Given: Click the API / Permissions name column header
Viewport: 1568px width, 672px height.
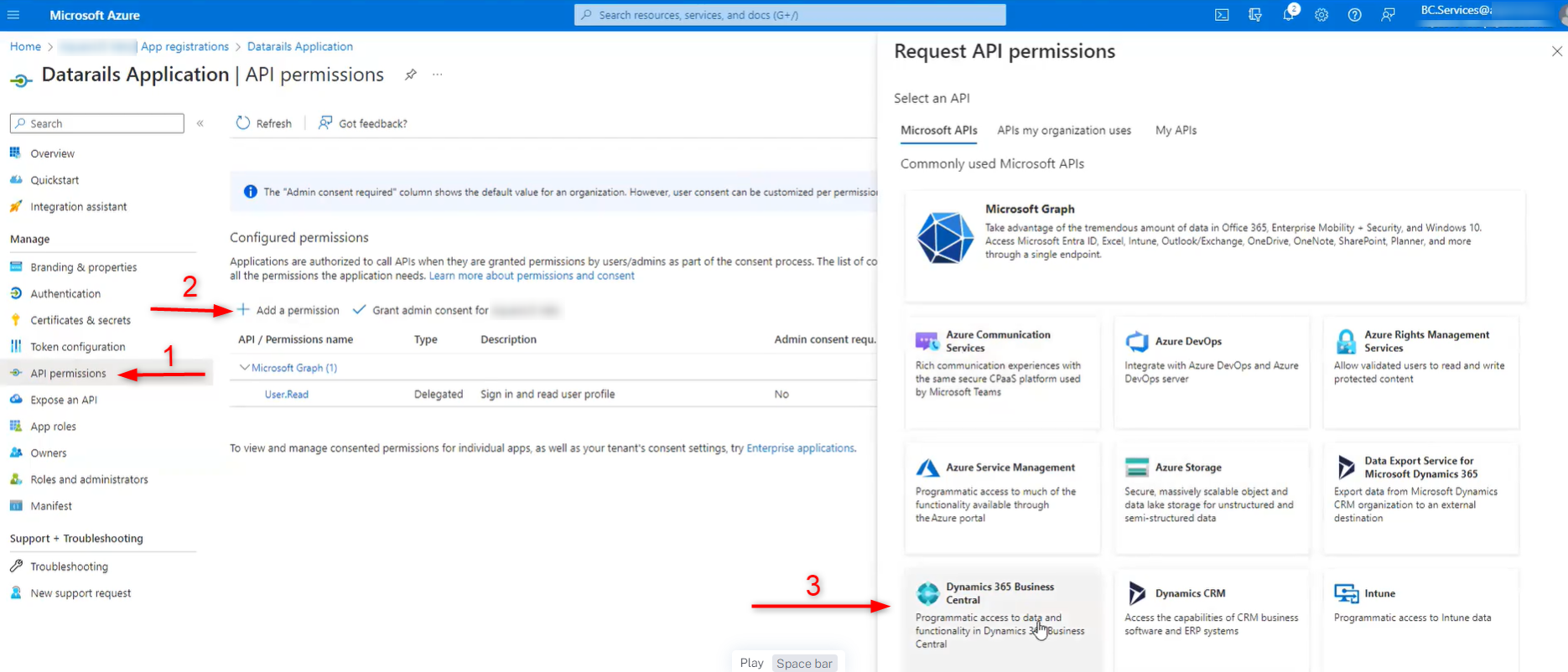Looking at the screenshot, I should [x=295, y=339].
